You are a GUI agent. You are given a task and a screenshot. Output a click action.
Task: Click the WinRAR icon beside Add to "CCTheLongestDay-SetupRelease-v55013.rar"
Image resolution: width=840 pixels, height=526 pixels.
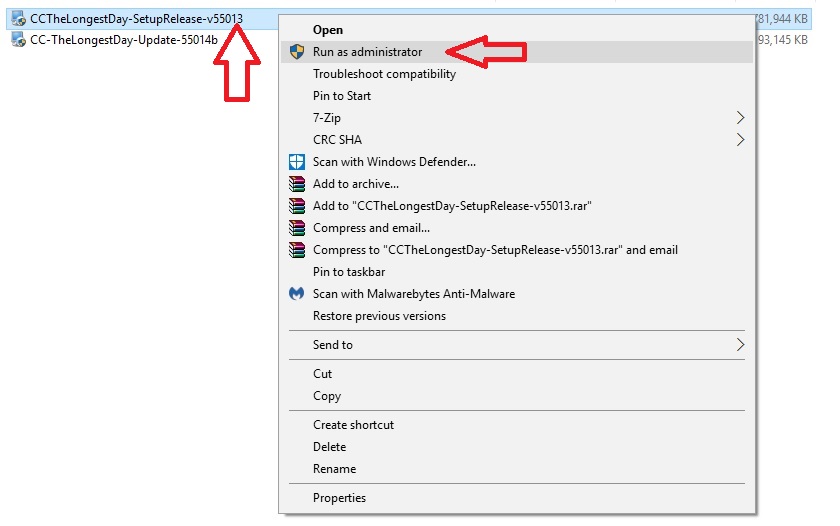coord(296,206)
